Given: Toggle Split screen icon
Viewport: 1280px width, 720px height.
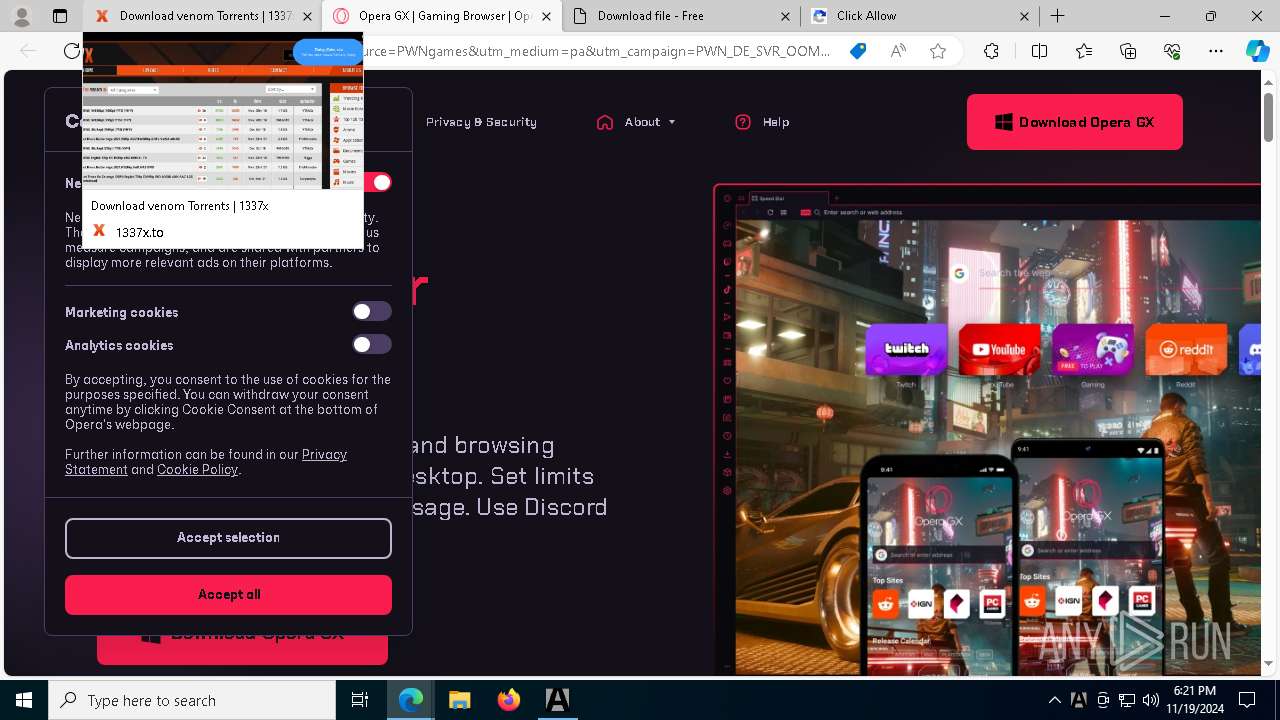Looking at the screenshot, I should pyautogui.click(x=1039, y=51).
